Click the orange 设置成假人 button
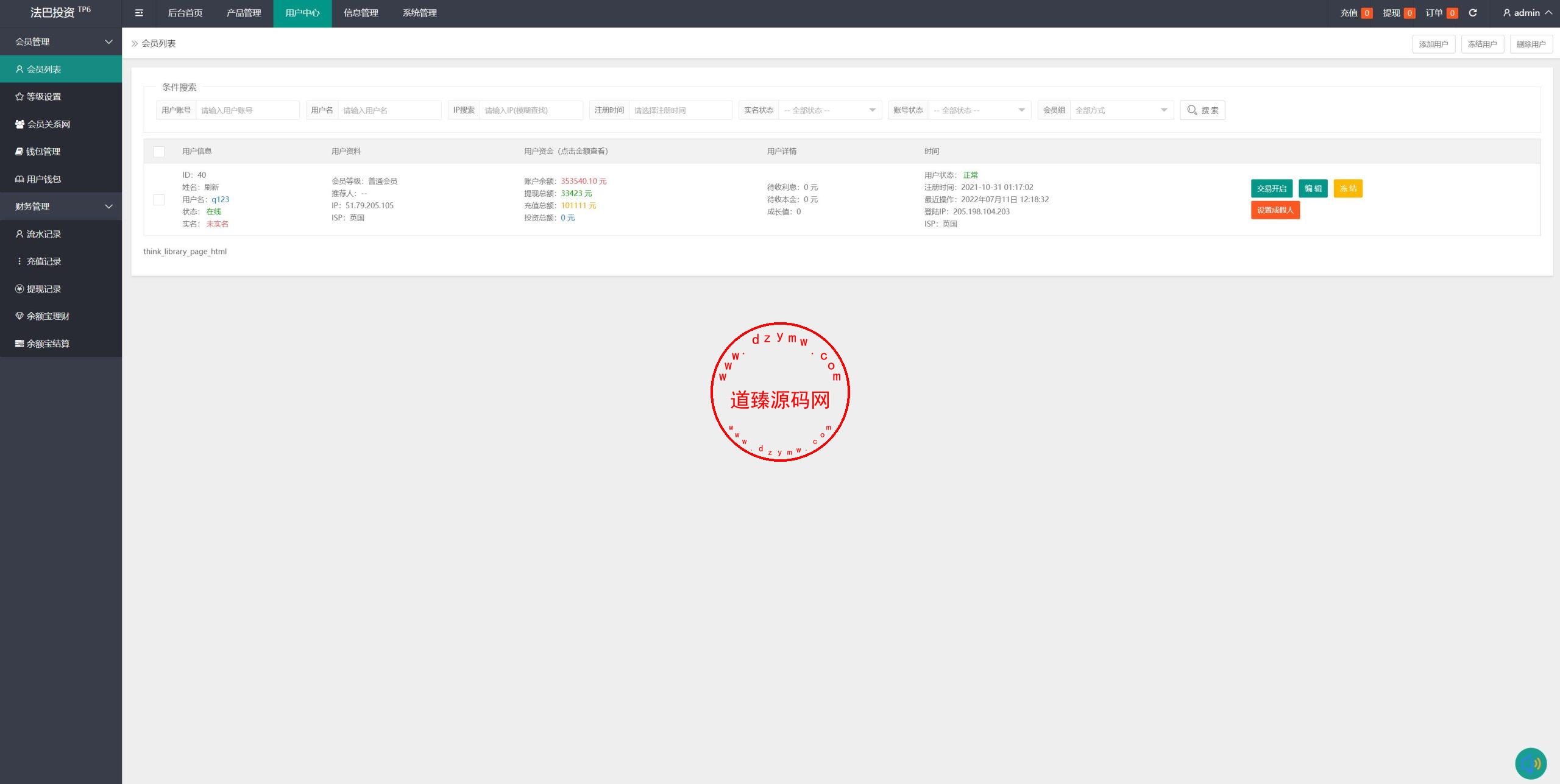Screen dimensions: 1560x784 (1275, 210)
